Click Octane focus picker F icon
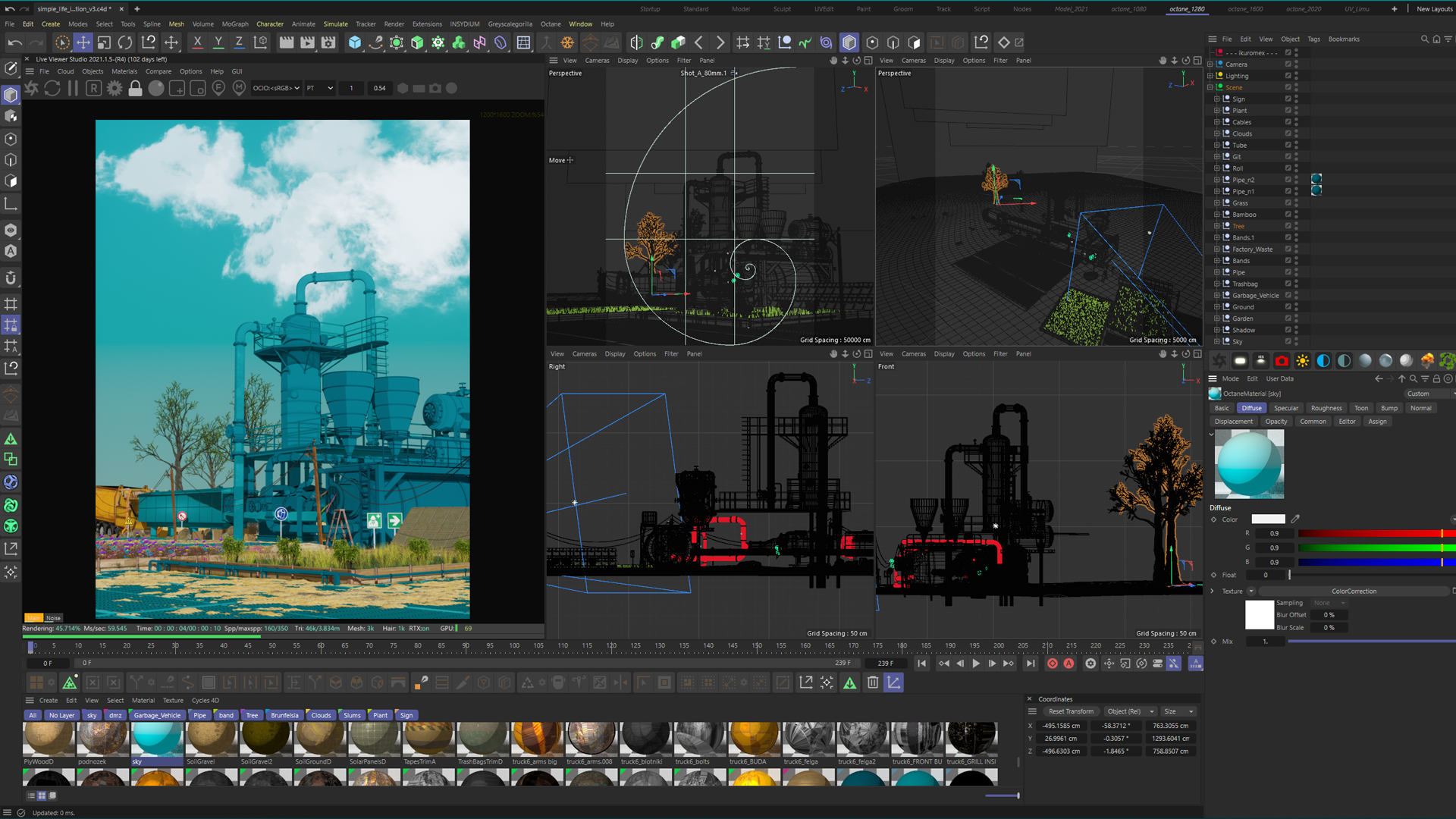The width and height of the screenshot is (1456, 819). [x=218, y=88]
